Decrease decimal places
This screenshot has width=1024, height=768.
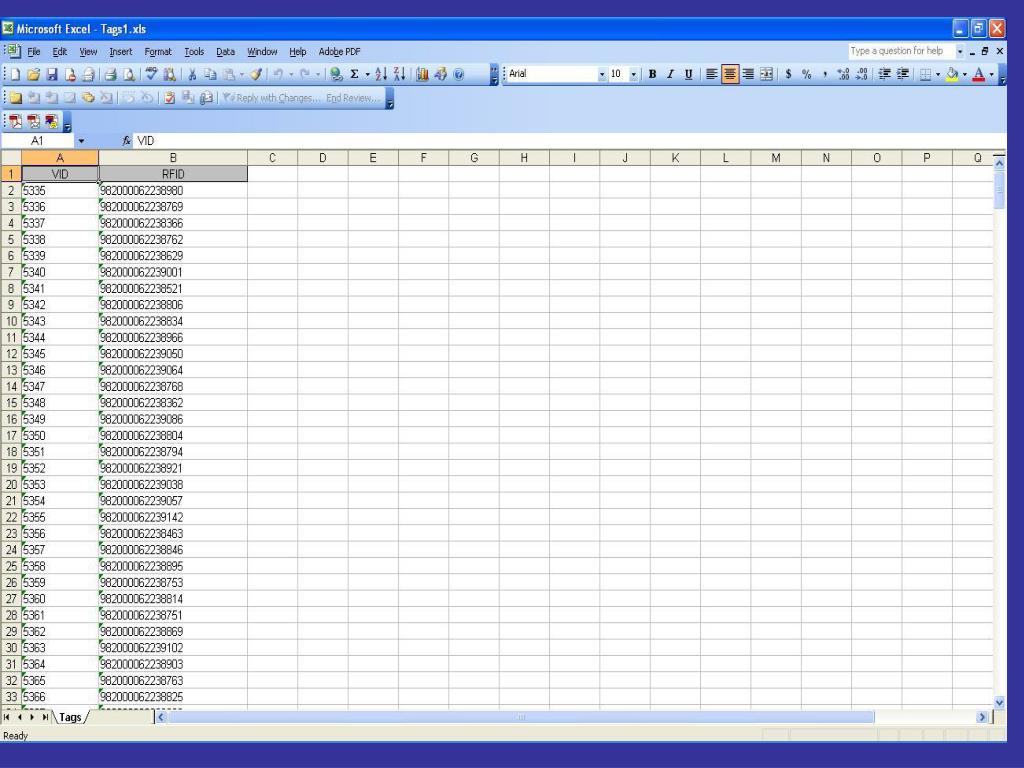862,74
